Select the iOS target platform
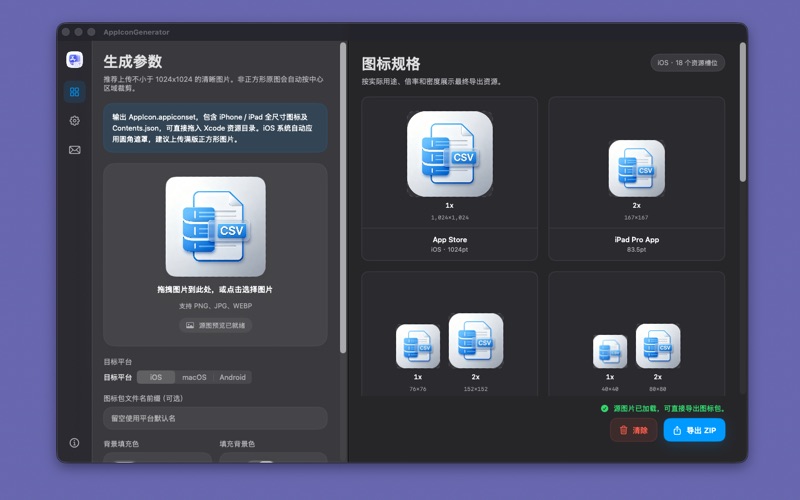 click(156, 377)
